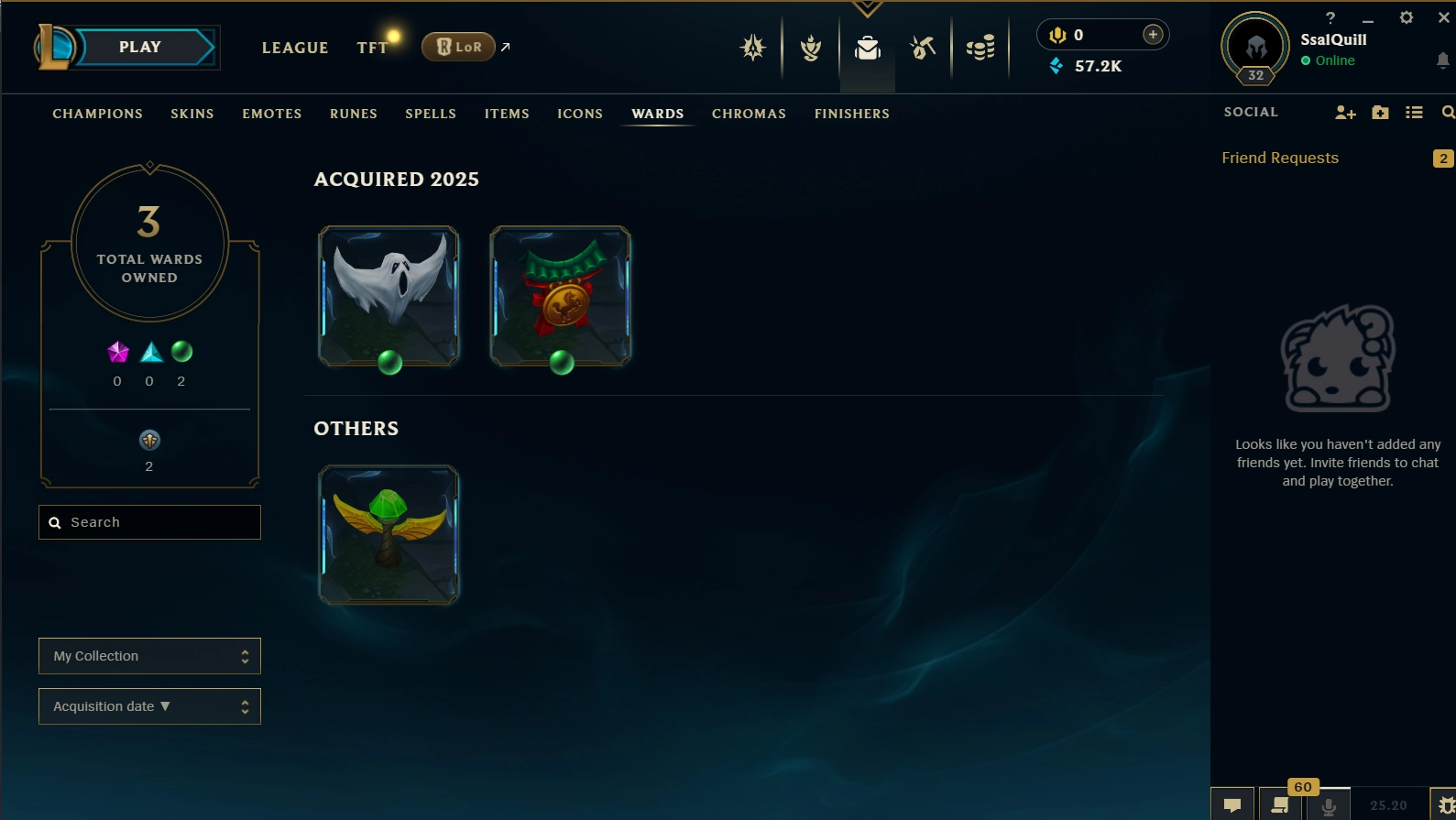Click the Play button
The height and width of the screenshot is (820, 1456).
[139, 48]
